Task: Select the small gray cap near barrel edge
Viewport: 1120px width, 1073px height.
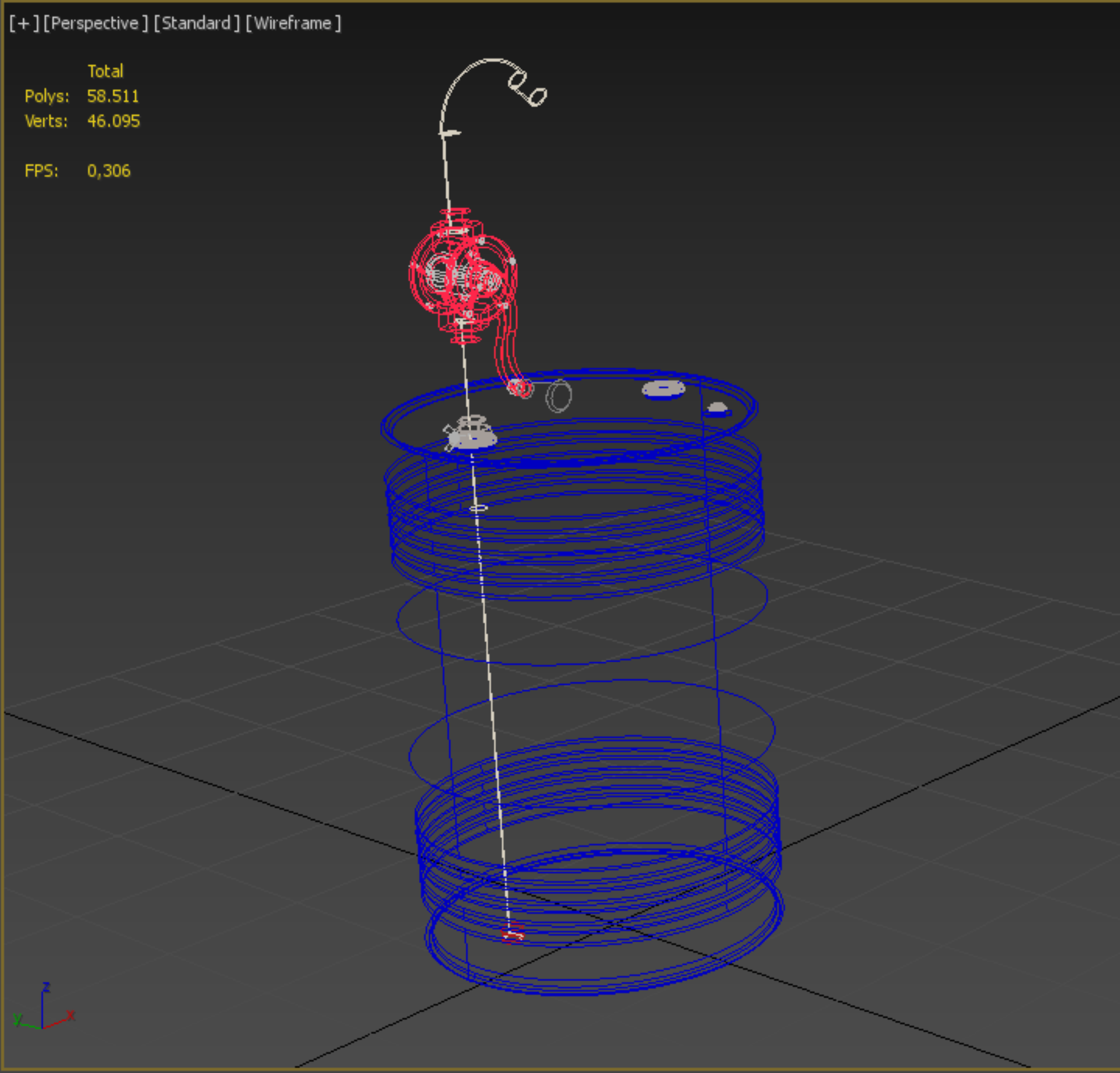Action: pyautogui.click(x=717, y=408)
